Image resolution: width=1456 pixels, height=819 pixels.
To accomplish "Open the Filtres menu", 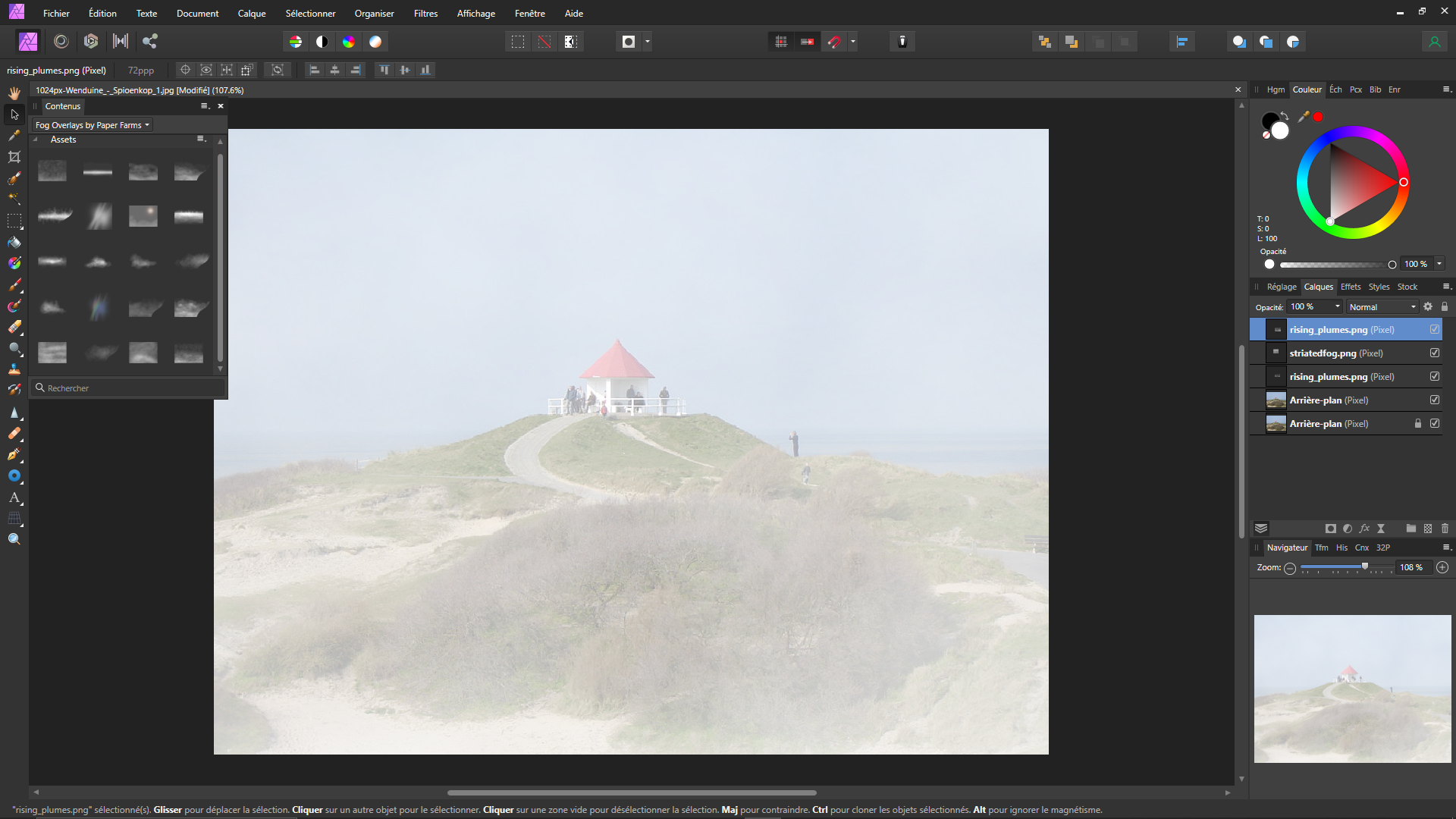I will [x=425, y=14].
